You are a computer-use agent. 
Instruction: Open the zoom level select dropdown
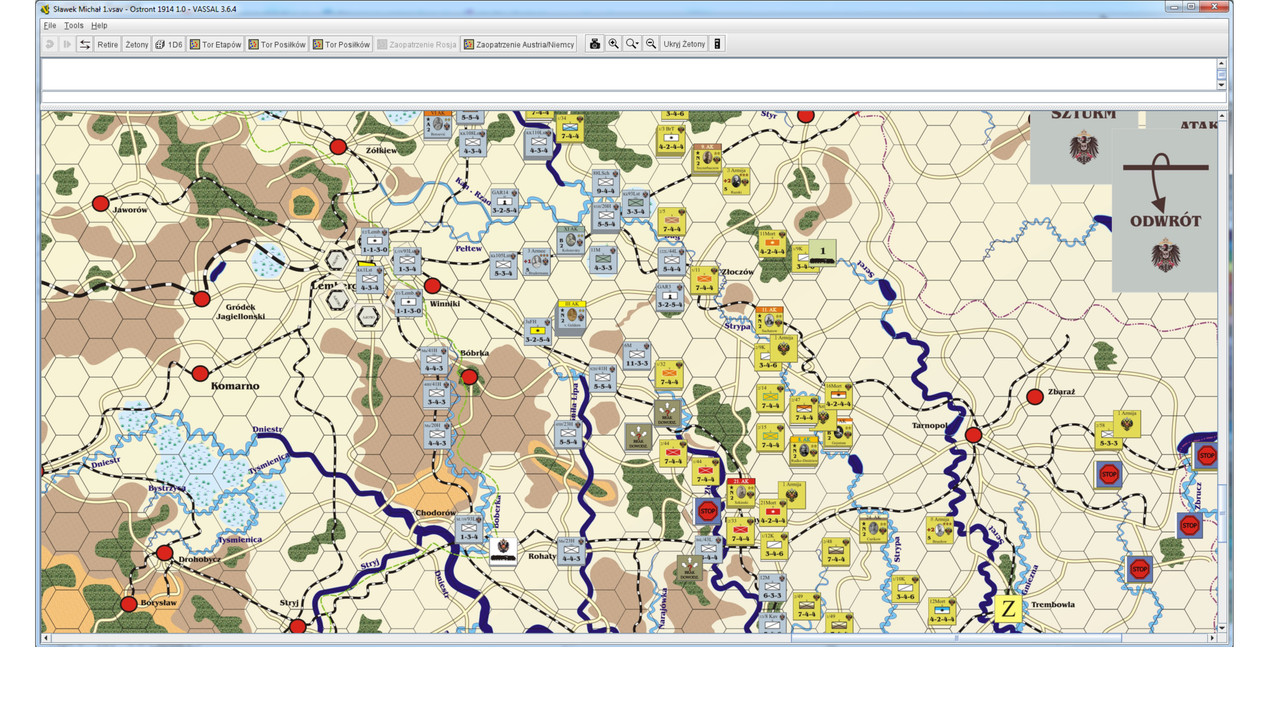pyautogui.click(x=632, y=44)
